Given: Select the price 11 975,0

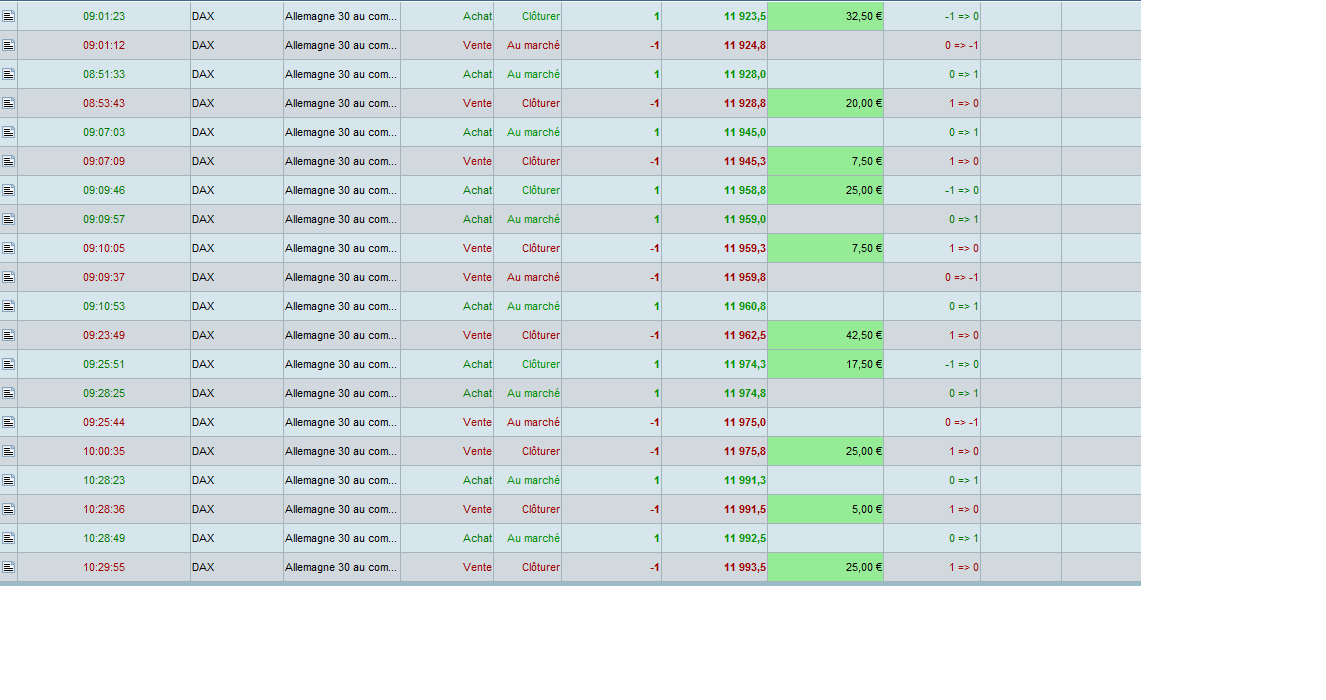Looking at the screenshot, I should point(745,422).
